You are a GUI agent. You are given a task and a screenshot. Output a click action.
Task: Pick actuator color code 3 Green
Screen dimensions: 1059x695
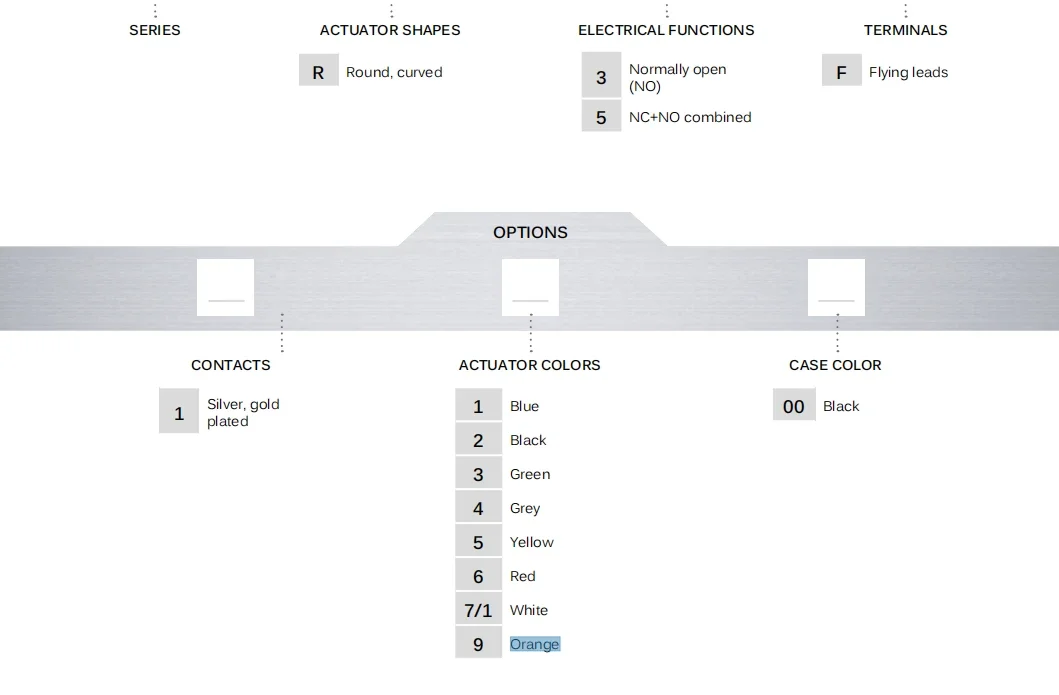point(478,474)
